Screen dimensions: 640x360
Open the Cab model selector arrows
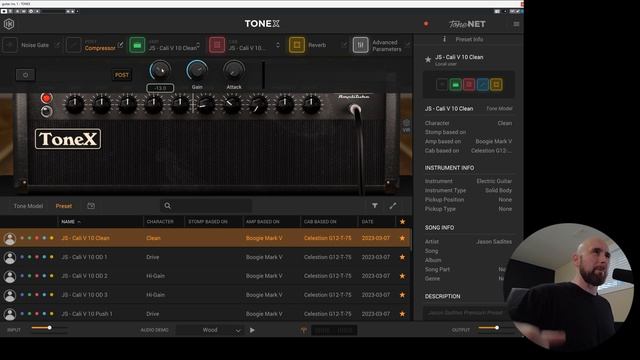278,45
